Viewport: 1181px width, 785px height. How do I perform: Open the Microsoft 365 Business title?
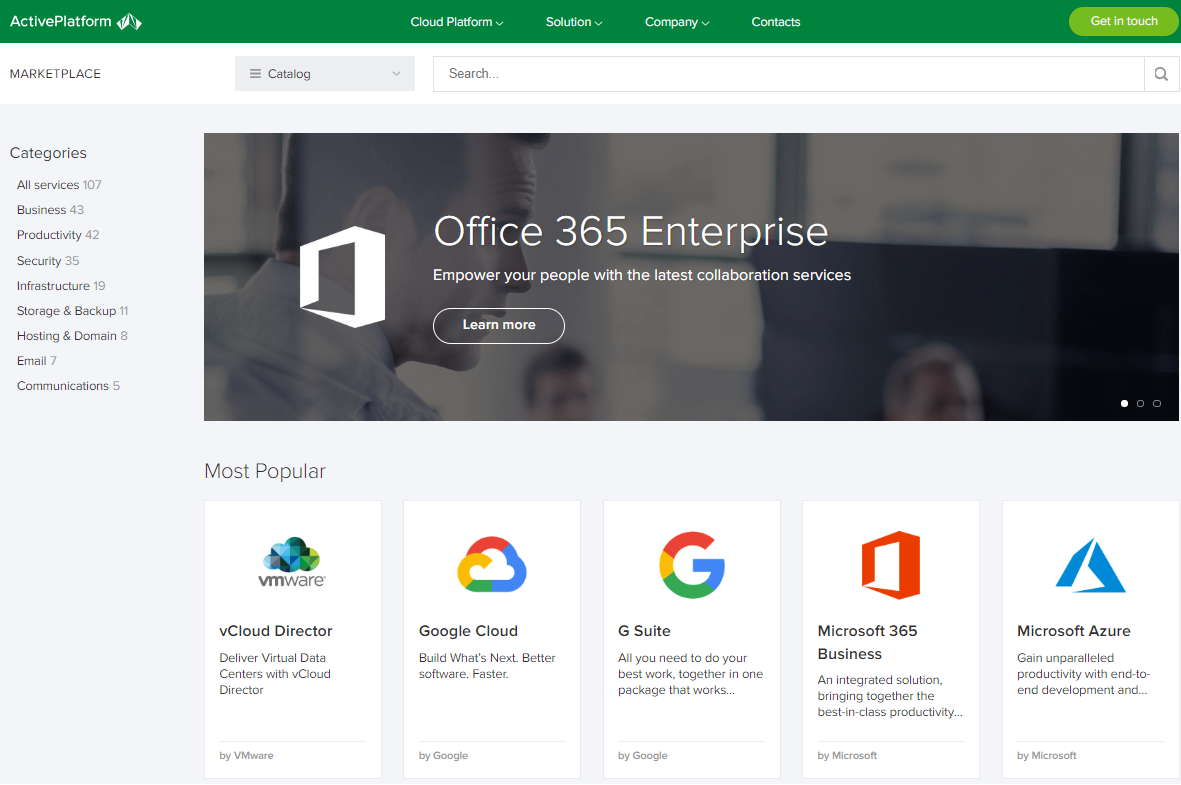(868, 643)
